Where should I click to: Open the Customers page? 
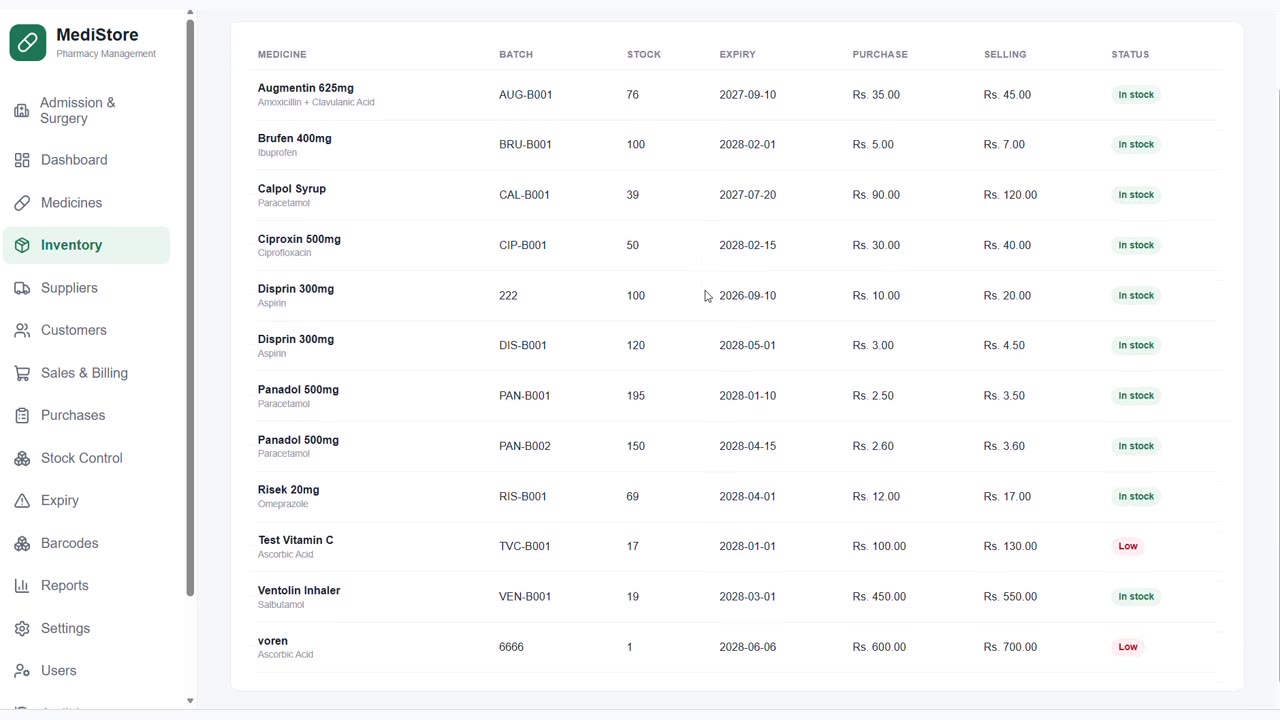(87, 330)
